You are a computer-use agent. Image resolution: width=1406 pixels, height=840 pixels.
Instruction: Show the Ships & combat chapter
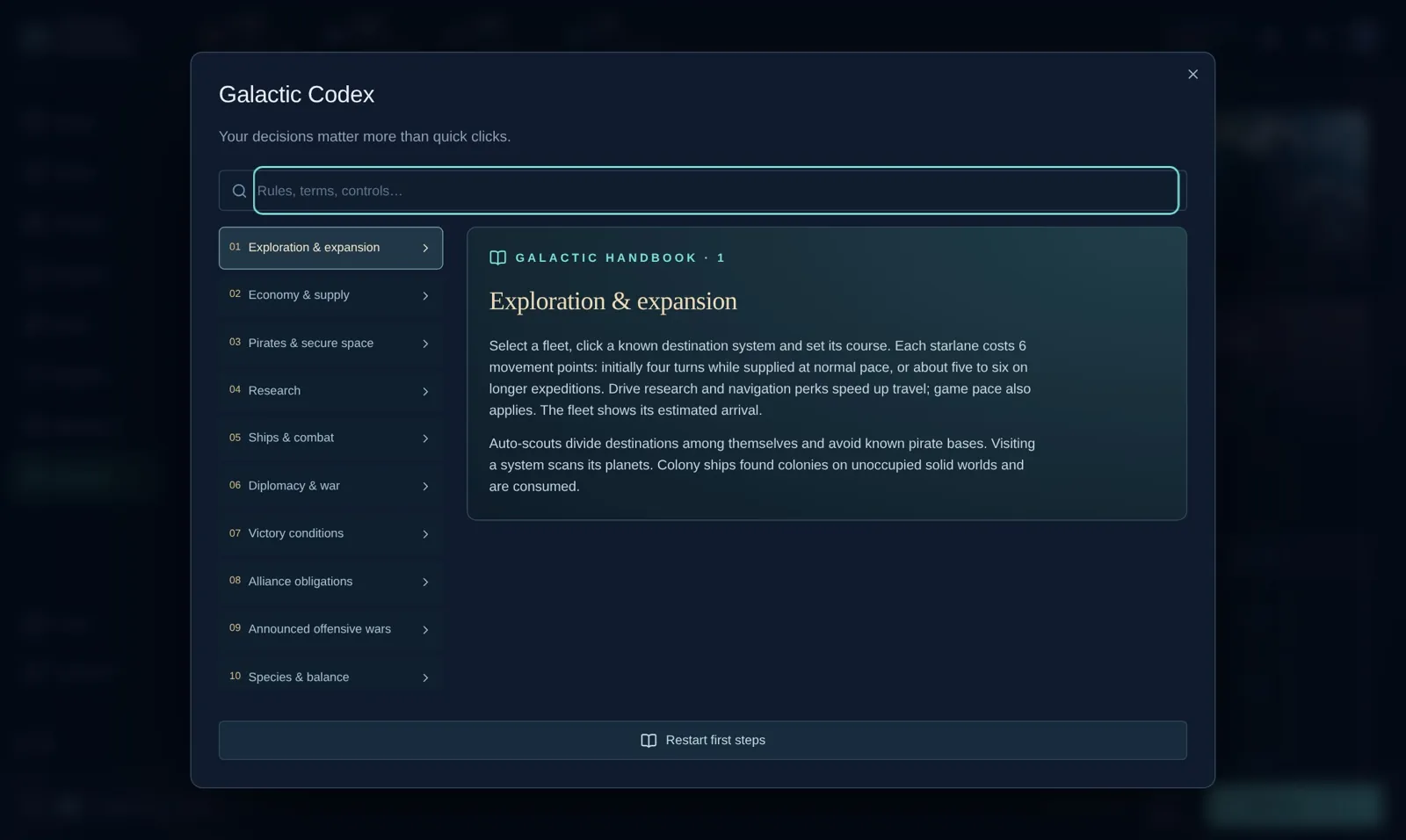(330, 438)
